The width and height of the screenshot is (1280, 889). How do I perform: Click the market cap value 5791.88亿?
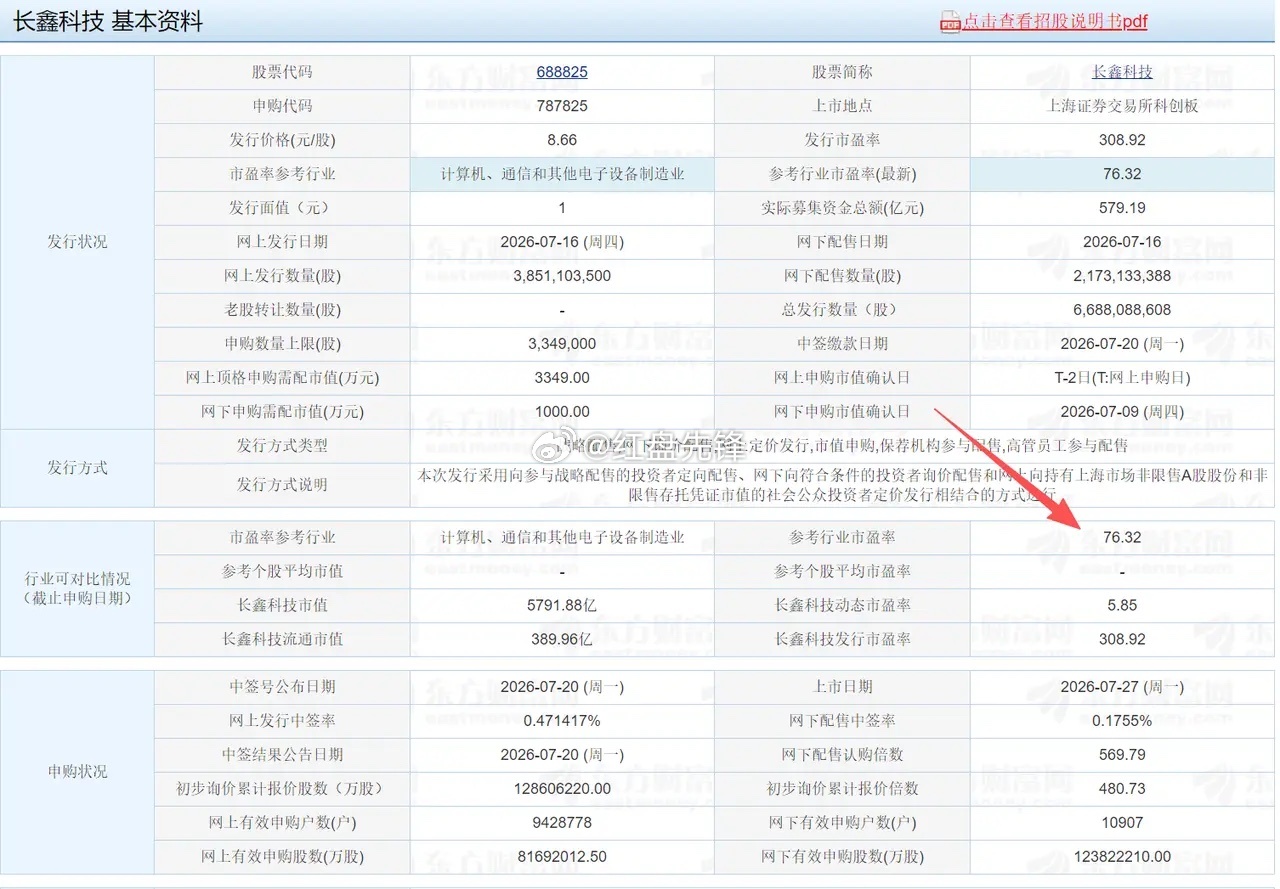[x=562, y=605]
